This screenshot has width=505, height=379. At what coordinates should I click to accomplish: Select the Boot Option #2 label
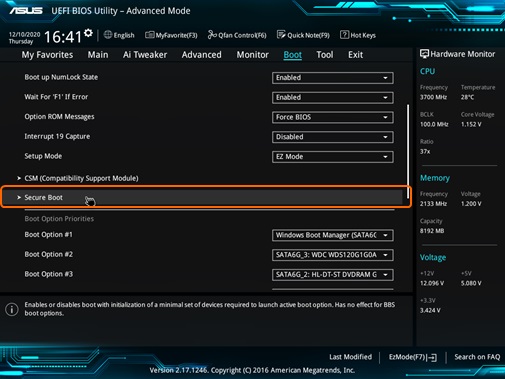[x=48, y=254]
